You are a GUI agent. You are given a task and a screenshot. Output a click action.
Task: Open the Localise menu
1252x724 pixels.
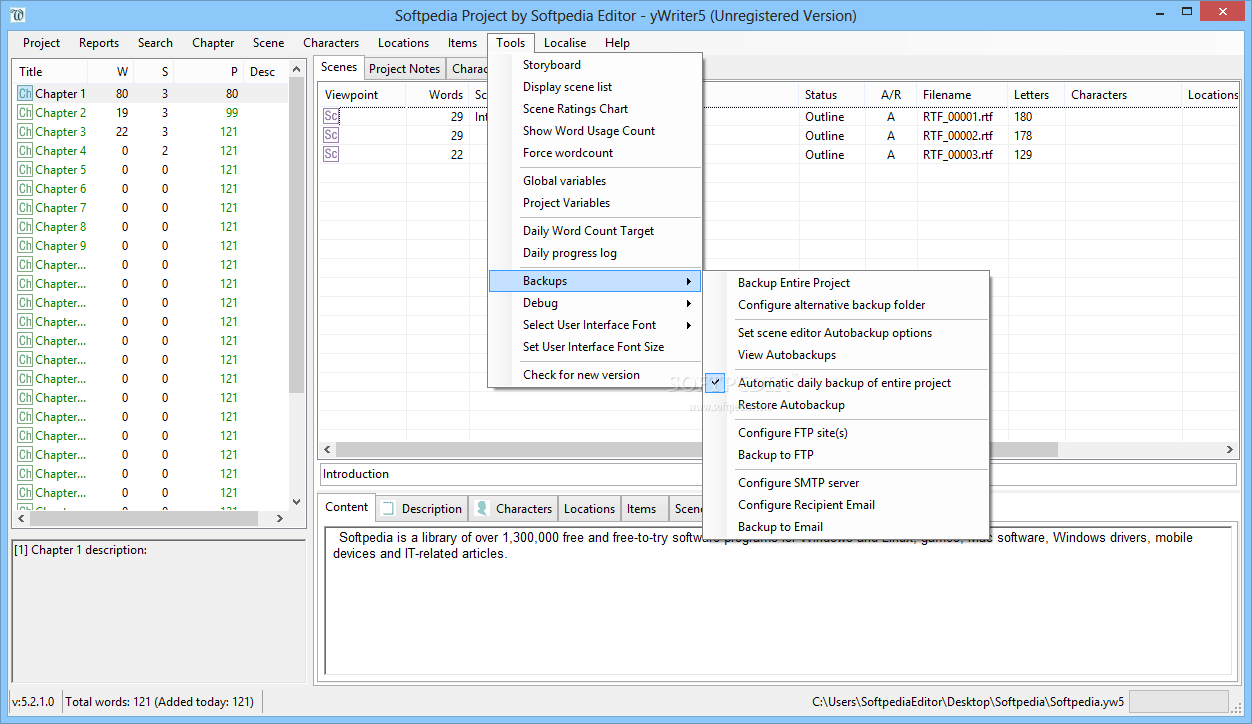click(565, 43)
